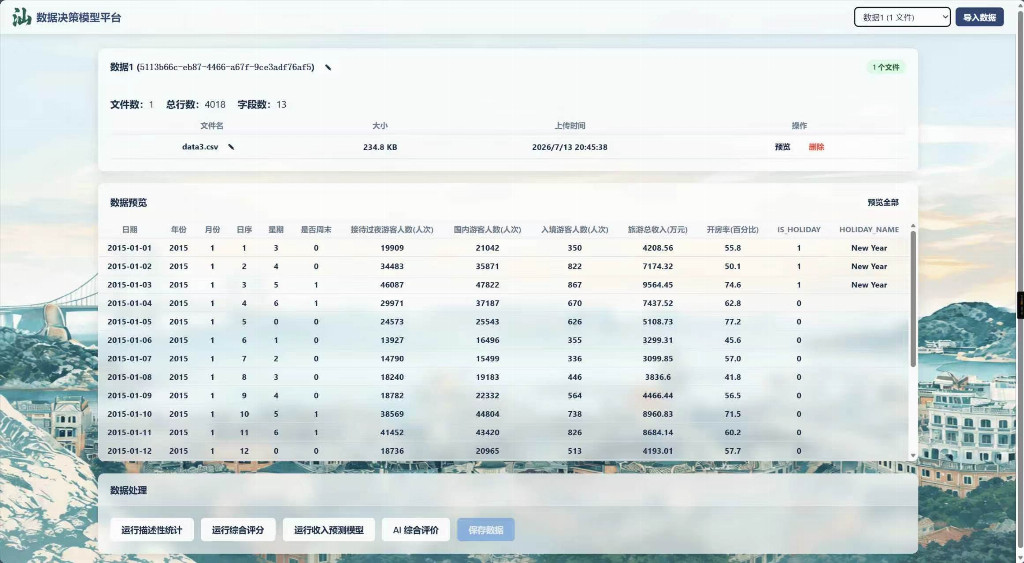This screenshot has width=1024, height=563.
Task: Click the 日期 column header
Action: pyautogui.click(x=129, y=230)
